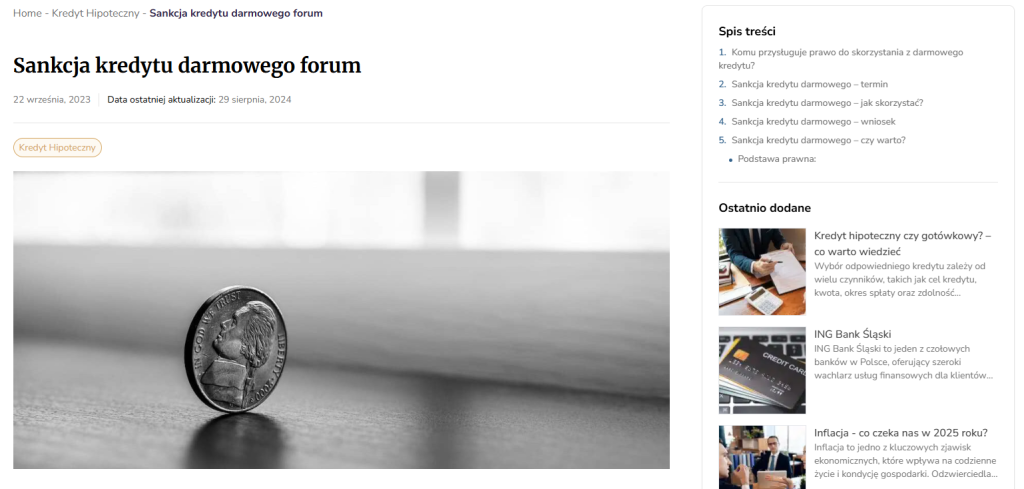The image size is (1024, 489).
Task: Click the 'Sankcja kredytu darmowego forum' headline
Action: pyautogui.click(x=187, y=65)
